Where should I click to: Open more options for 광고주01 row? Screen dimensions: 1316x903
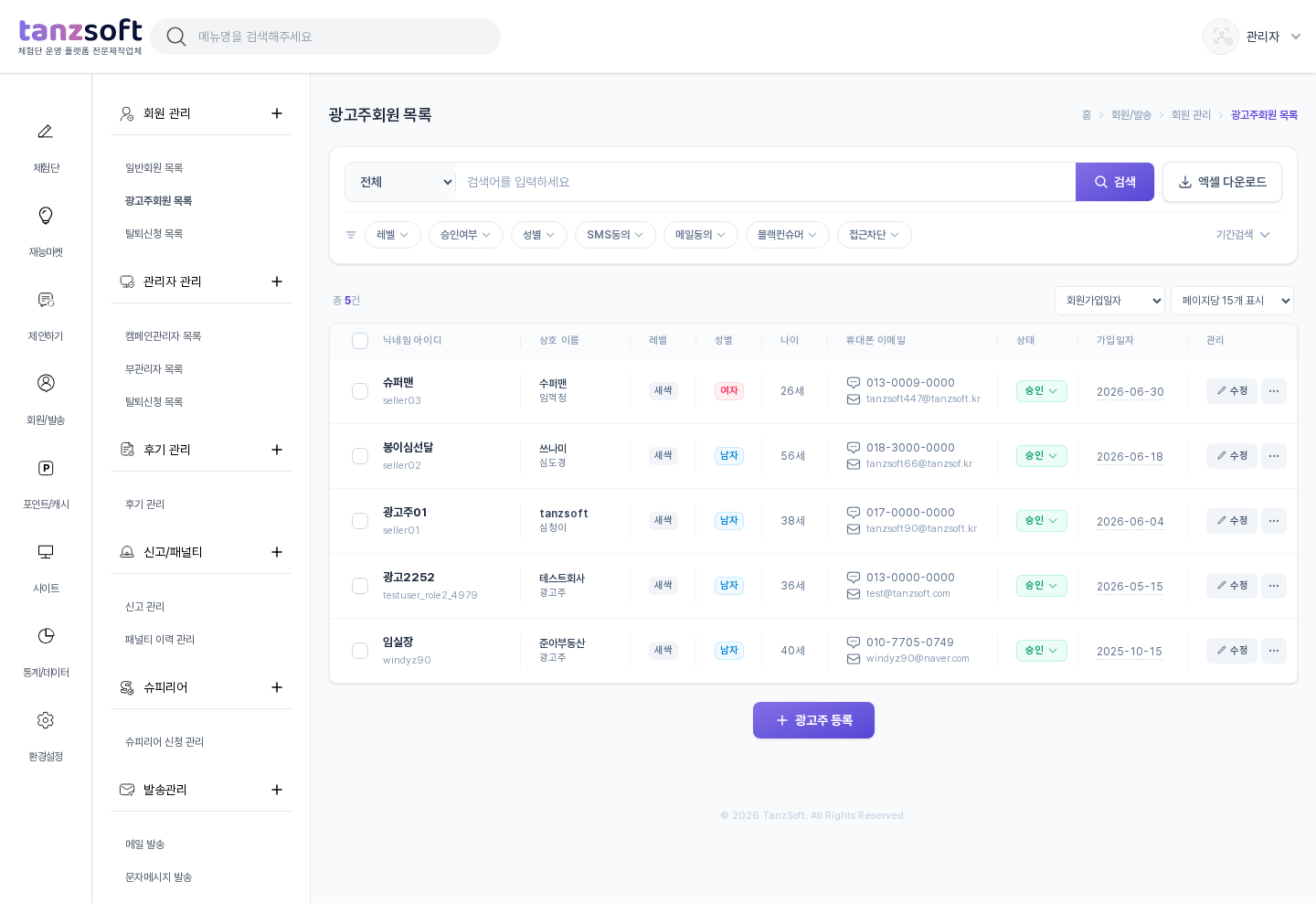1274,521
